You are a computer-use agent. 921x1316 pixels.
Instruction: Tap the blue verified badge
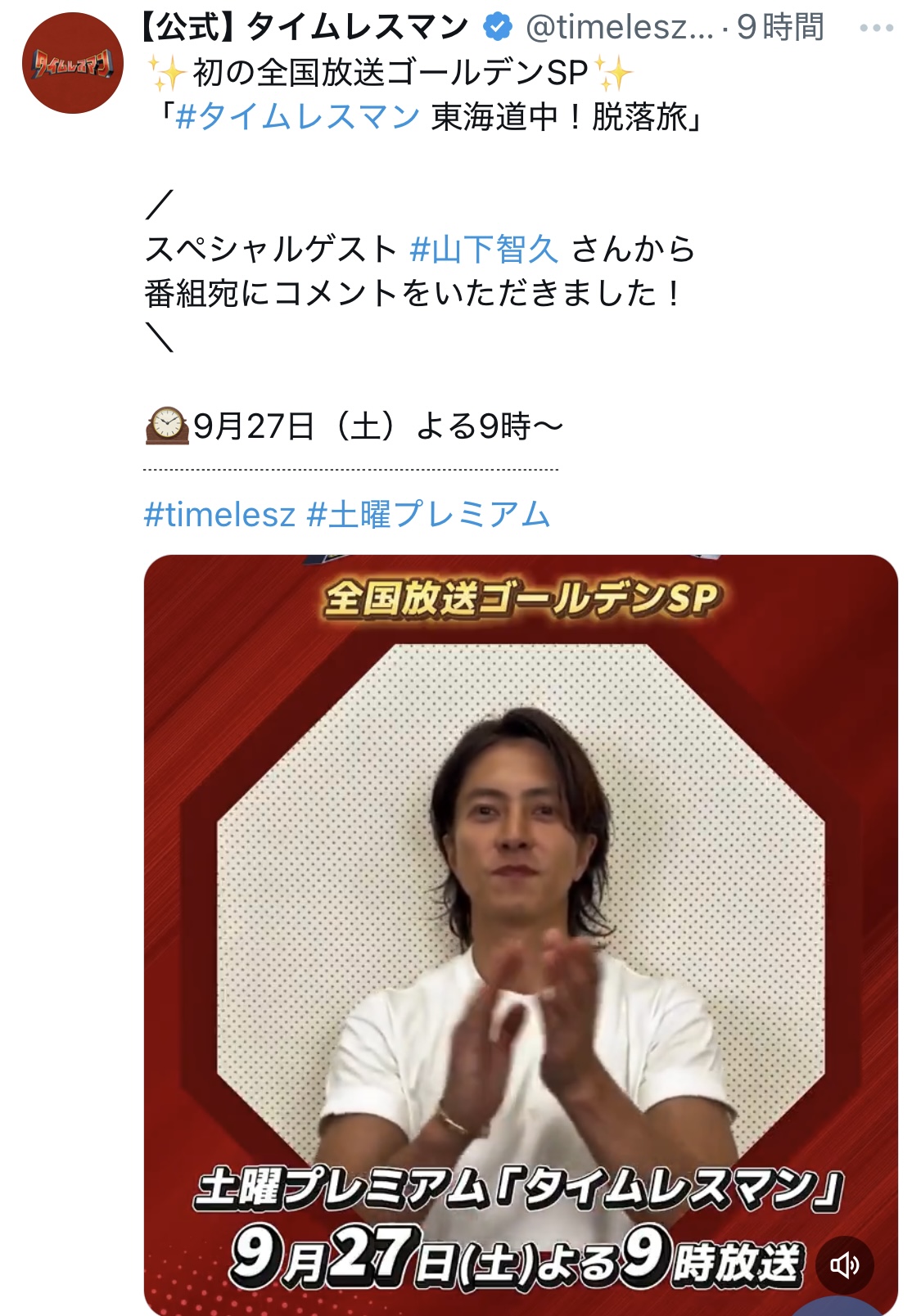click(x=497, y=27)
